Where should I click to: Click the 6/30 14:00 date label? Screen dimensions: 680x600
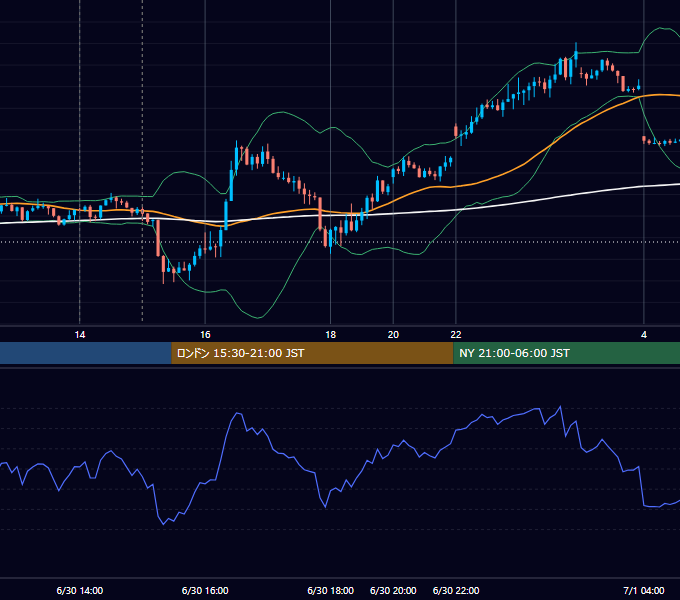(x=80, y=590)
